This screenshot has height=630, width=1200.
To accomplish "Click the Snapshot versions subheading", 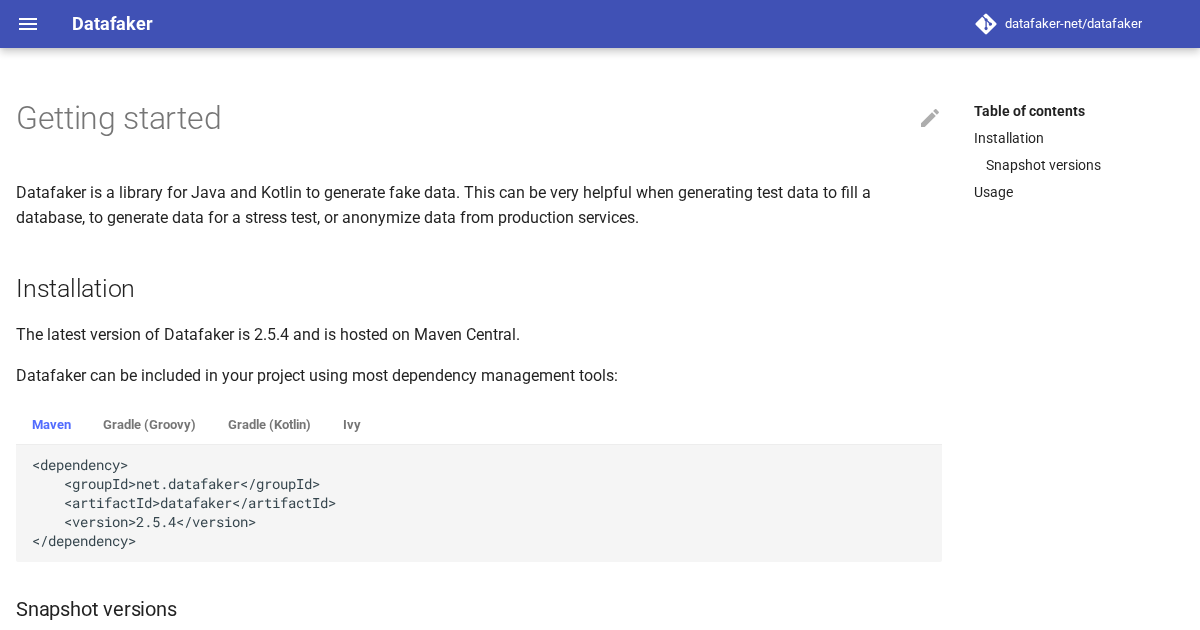I will 96,609.
